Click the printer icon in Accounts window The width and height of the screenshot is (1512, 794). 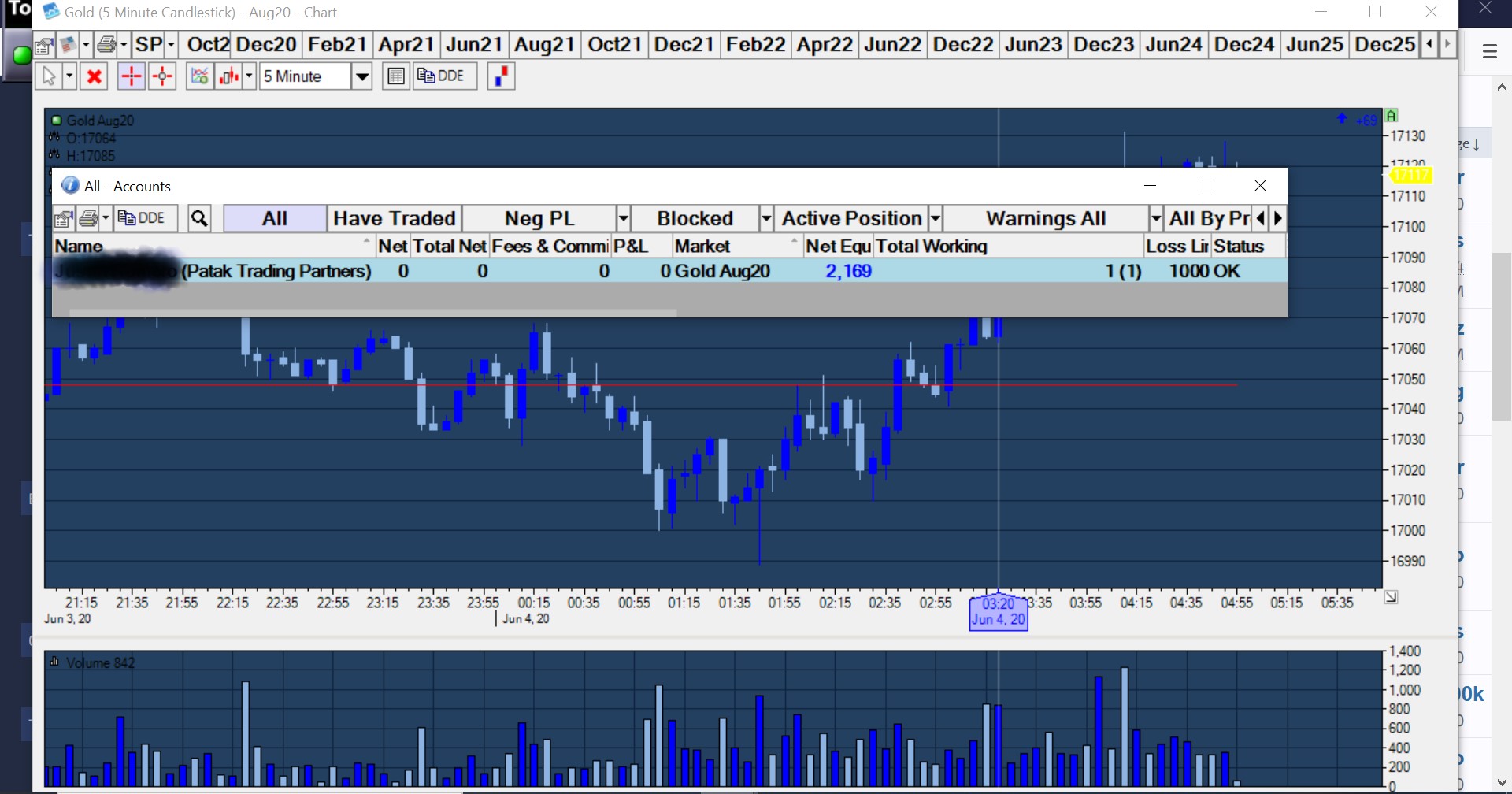(89, 218)
